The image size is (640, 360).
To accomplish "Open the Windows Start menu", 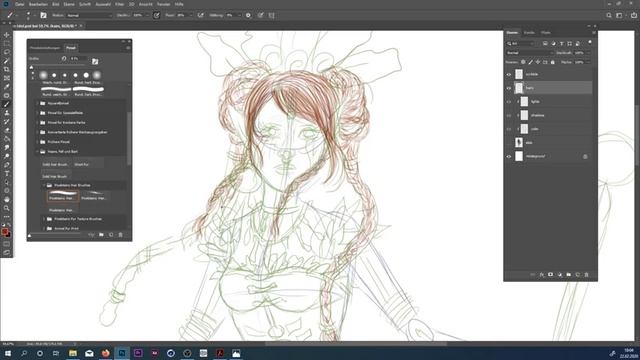I will point(7,353).
